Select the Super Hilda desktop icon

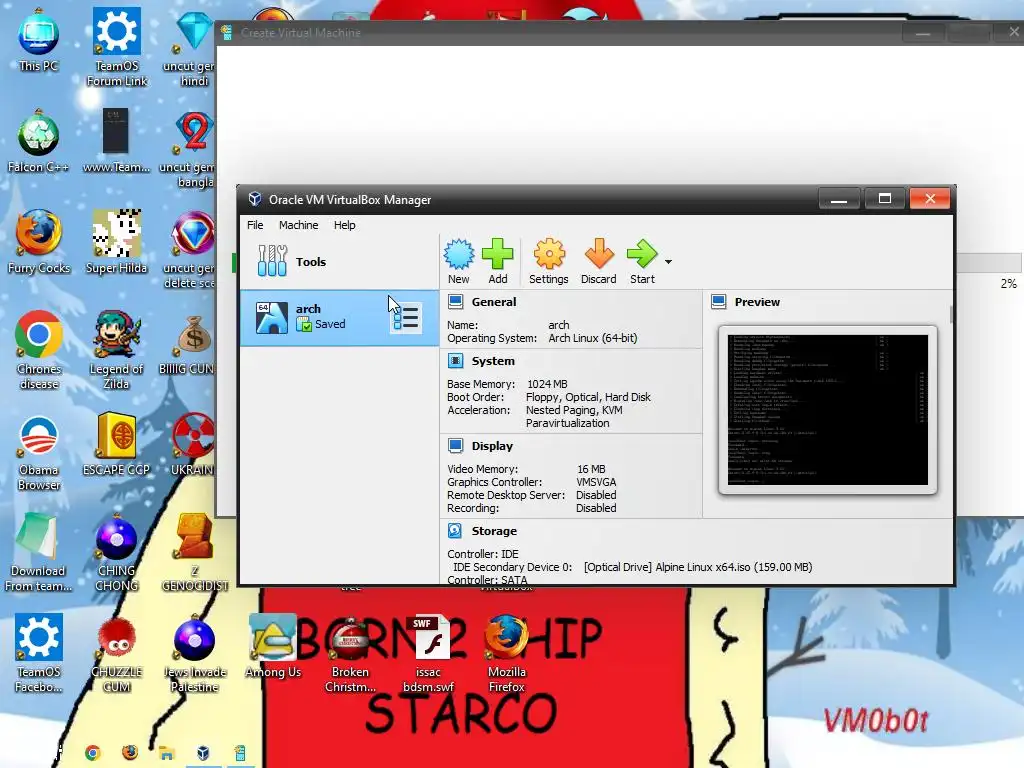pos(116,242)
